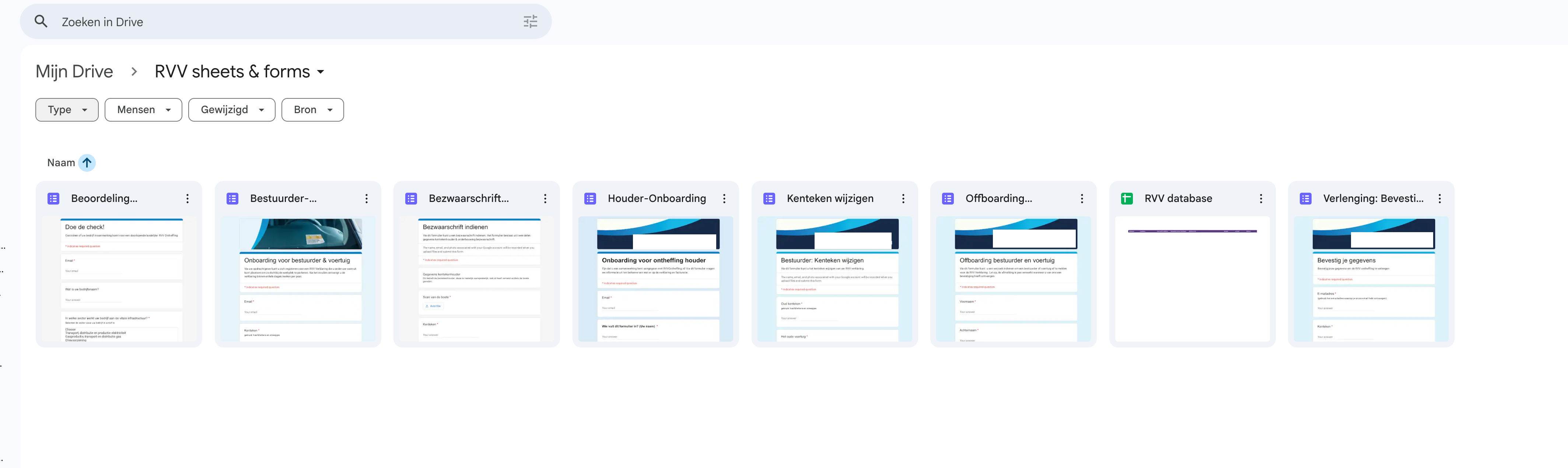This screenshot has height=468, width=1568.
Task: Focus the Zoeken in Drive search field
Action: pyautogui.click(x=286, y=22)
